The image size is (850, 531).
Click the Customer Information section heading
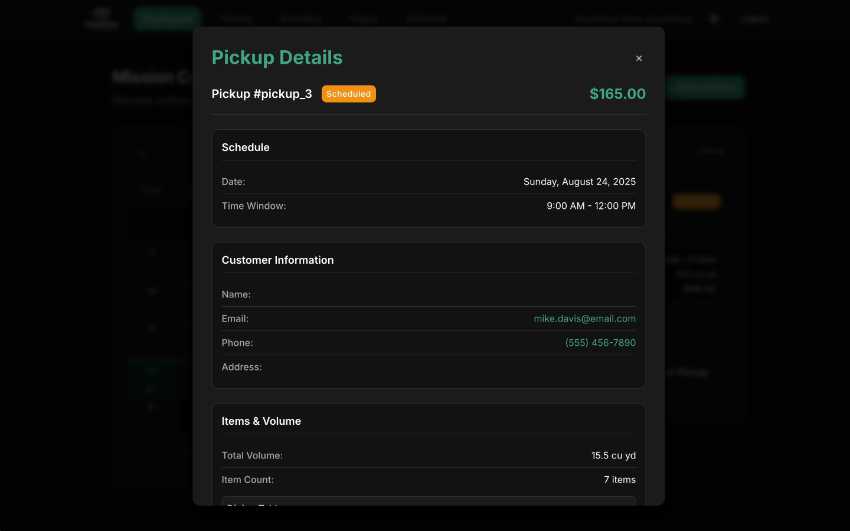click(278, 260)
